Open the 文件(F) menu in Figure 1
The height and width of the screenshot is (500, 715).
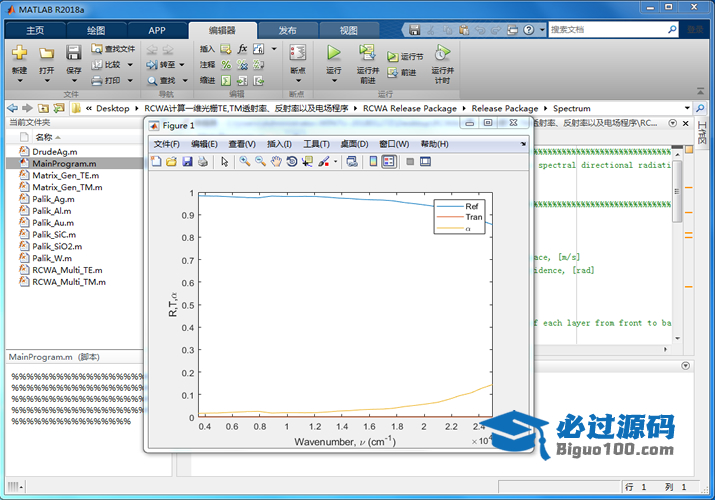[166, 144]
